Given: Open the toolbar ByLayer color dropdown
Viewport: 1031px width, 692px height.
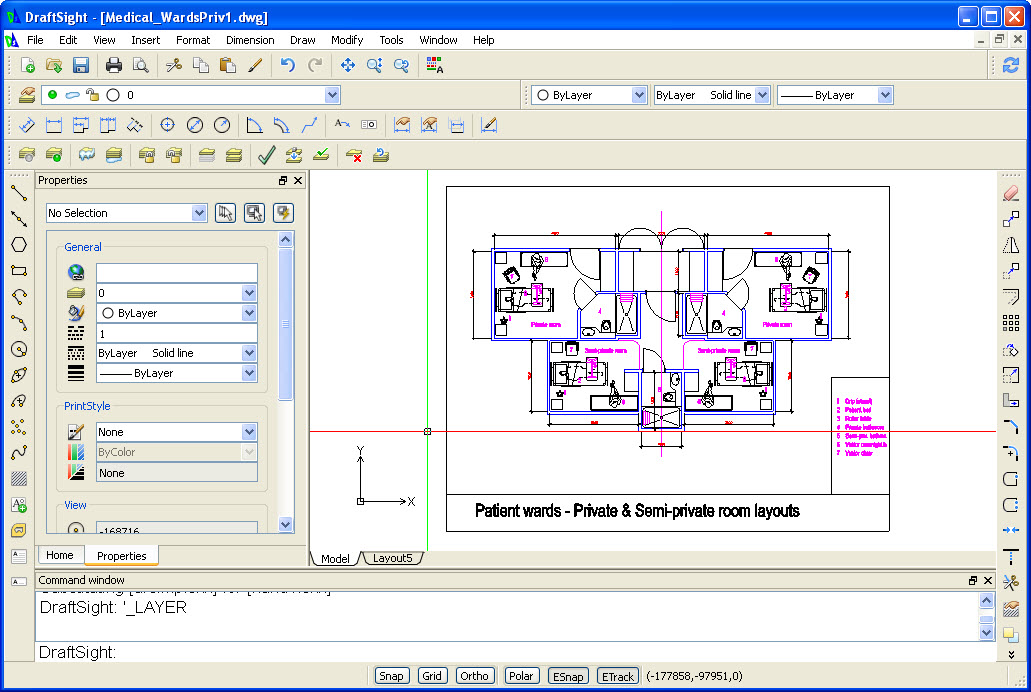Looking at the screenshot, I should pyautogui.click(x=638, y=95).
